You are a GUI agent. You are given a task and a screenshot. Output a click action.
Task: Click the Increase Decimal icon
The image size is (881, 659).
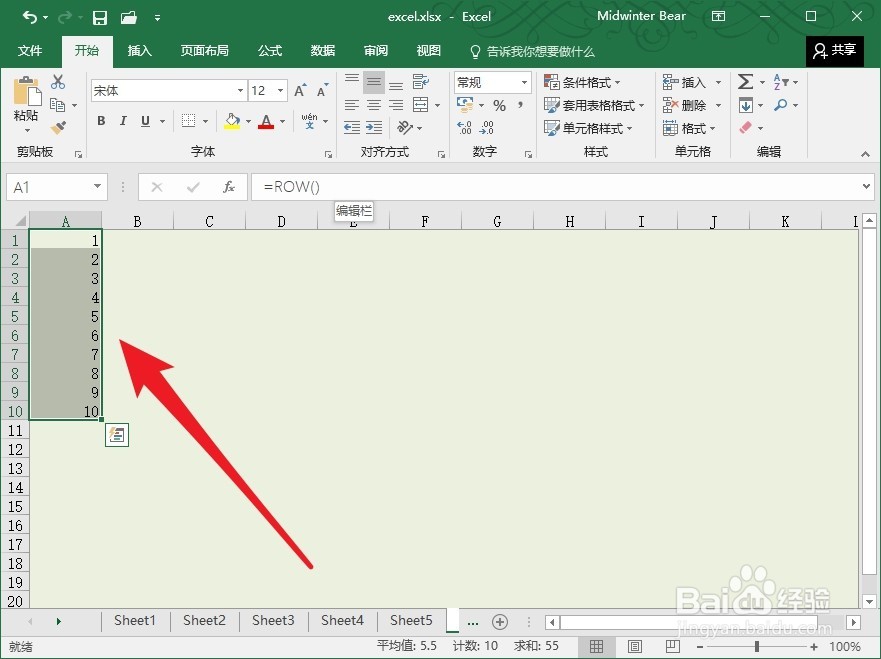click(x=464, y=128)
